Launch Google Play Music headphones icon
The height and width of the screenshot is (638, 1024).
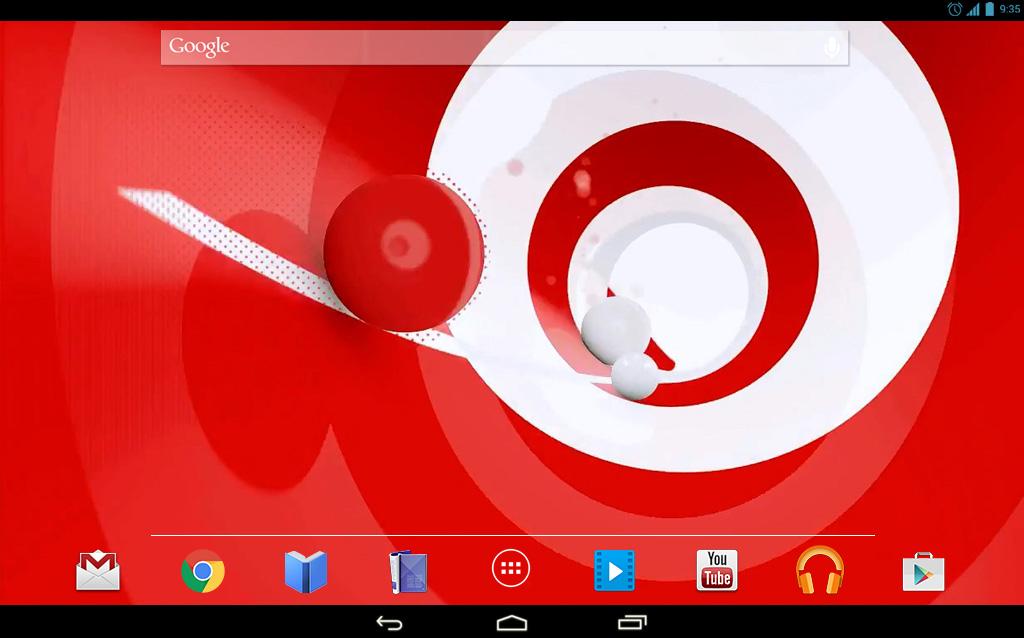pos(820,570)
